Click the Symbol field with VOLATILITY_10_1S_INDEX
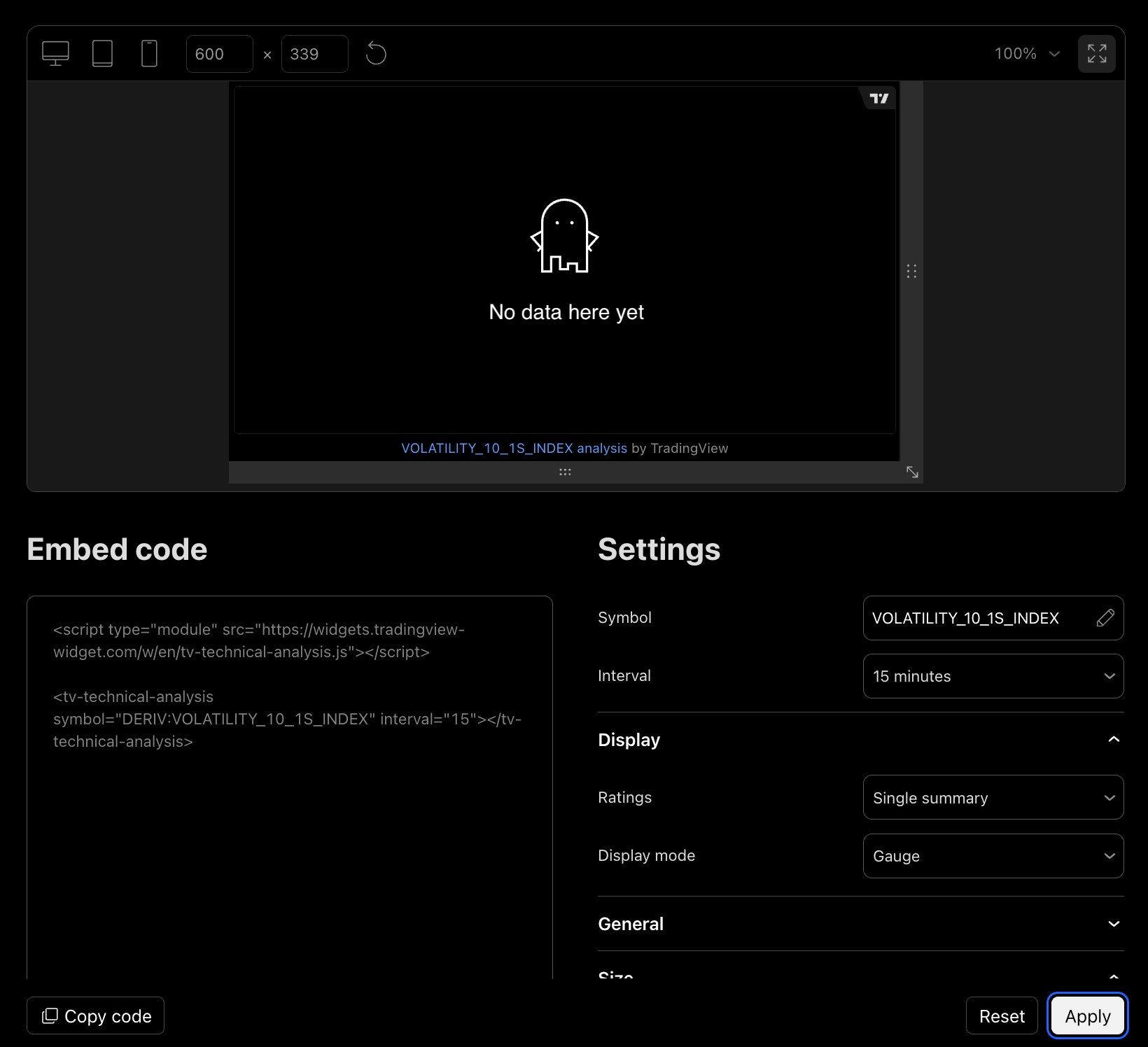1148x1047 pixels. click(993, 618)
